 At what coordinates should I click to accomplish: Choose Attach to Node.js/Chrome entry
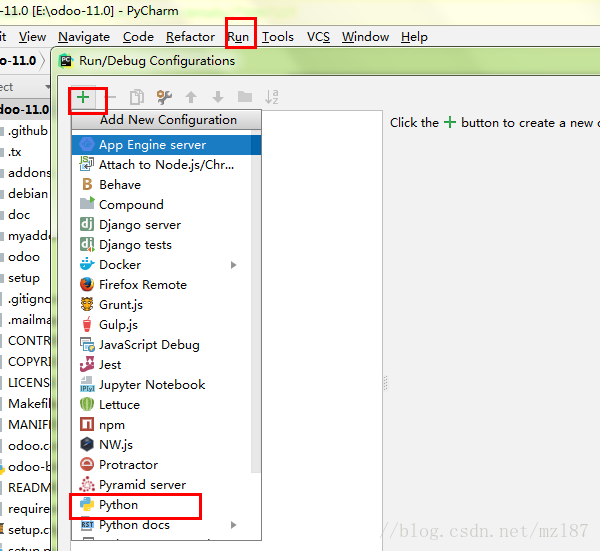point(161,165)
